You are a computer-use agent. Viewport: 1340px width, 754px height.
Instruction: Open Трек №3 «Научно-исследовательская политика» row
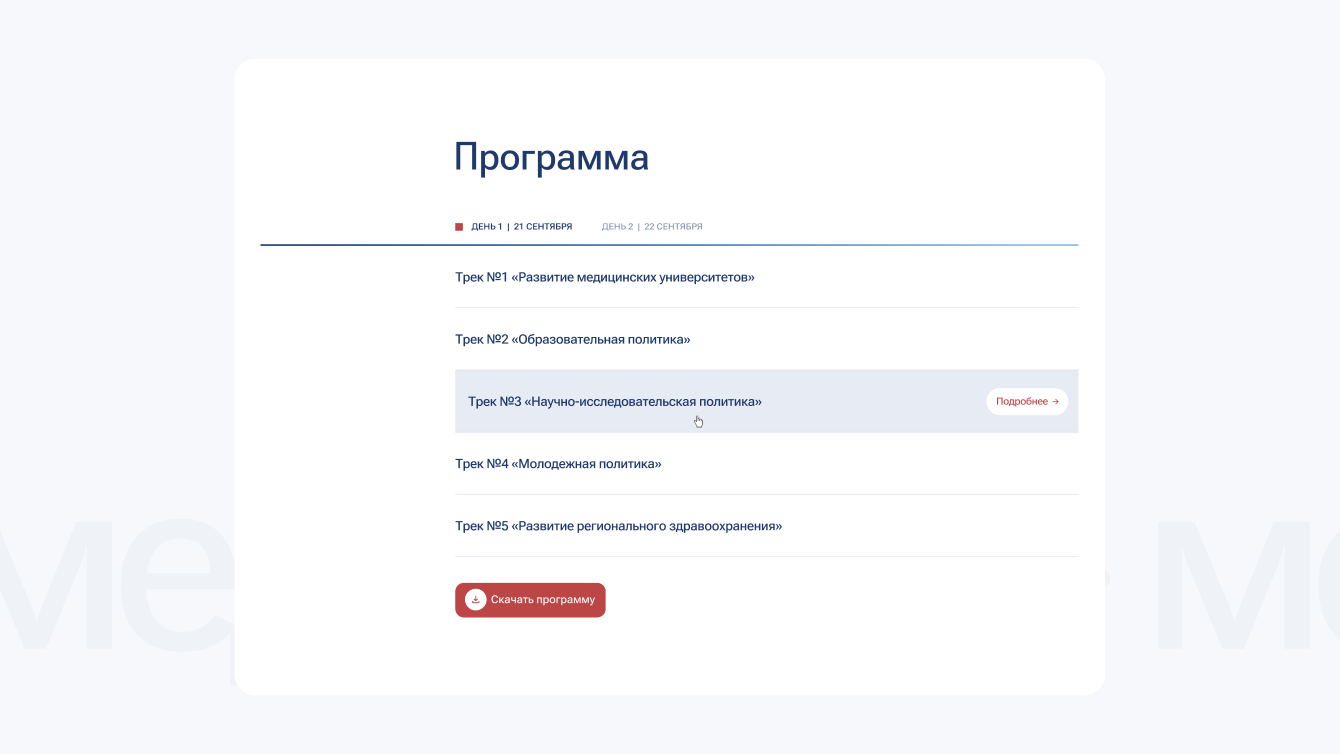pos(766,401)
